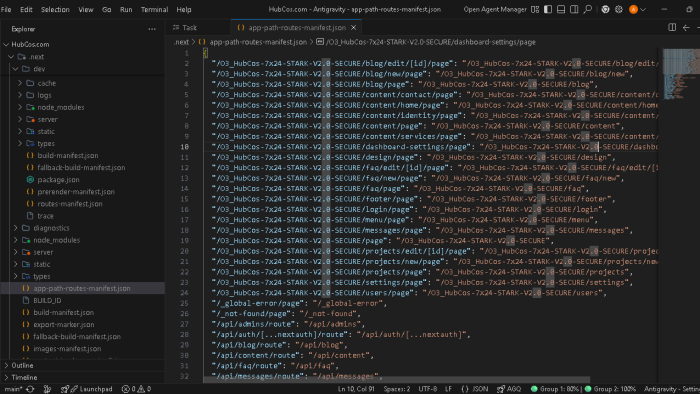This screenshot has height=394, width=700.
Task: Toggle bottom panel layout icon
Action: tap(561, 9)
